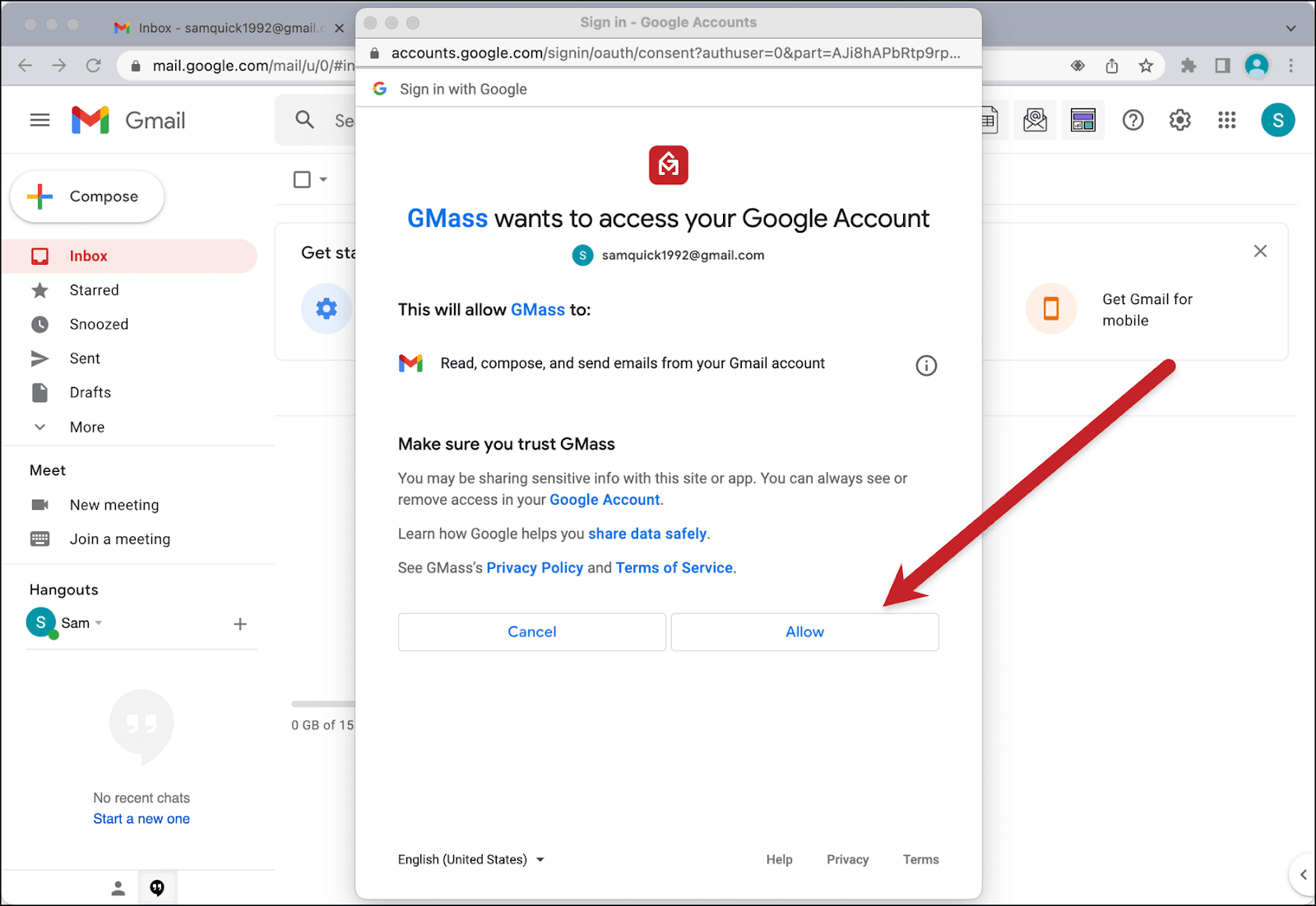Screen dimensions: 1316x906
Task: Click Start a new one chat link
Action: 141,819
